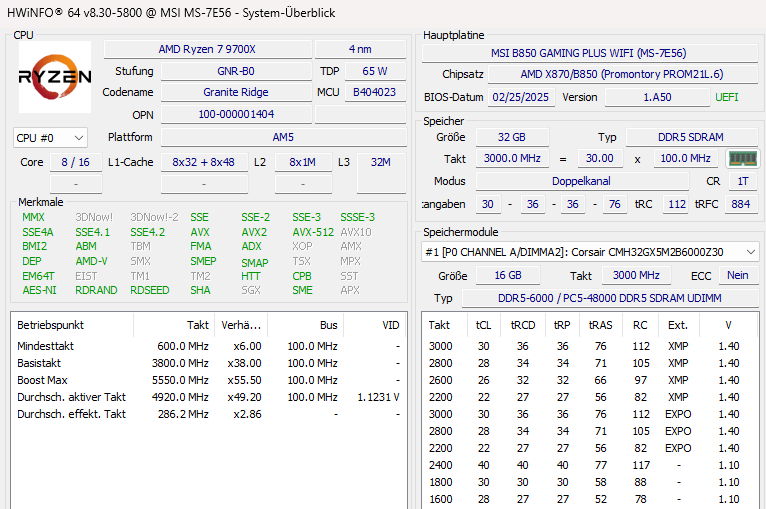Click the 100.0 MHz memory base clock field

coord(686,159)
